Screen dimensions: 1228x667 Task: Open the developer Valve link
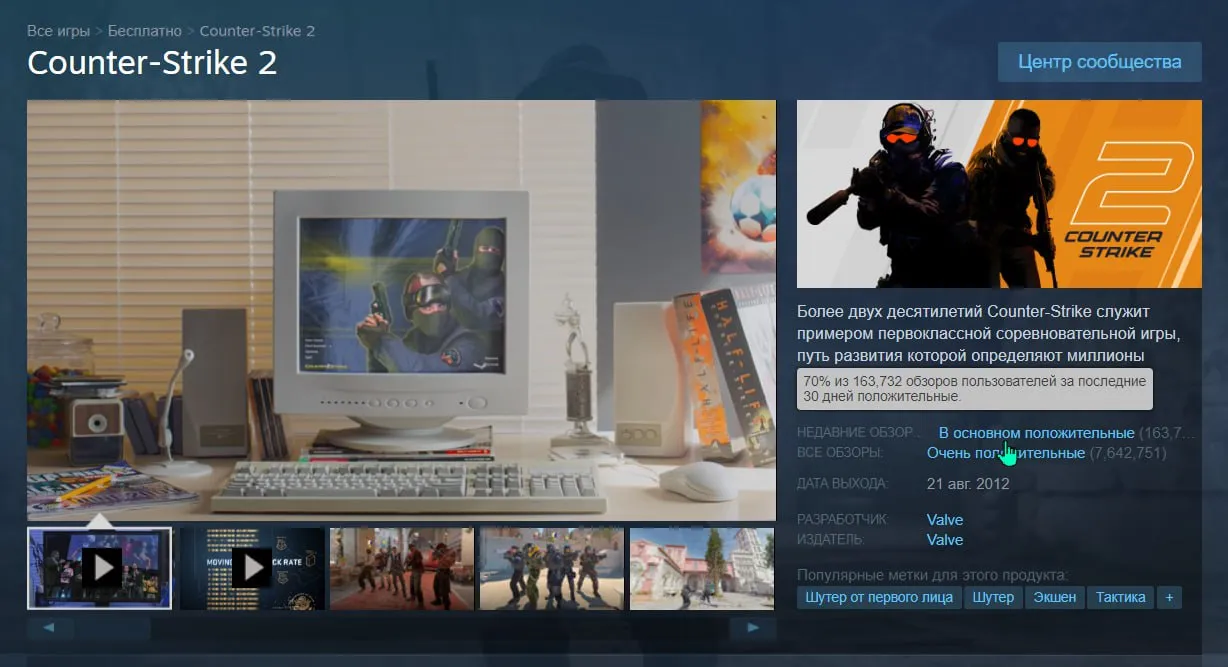point(945,519)
